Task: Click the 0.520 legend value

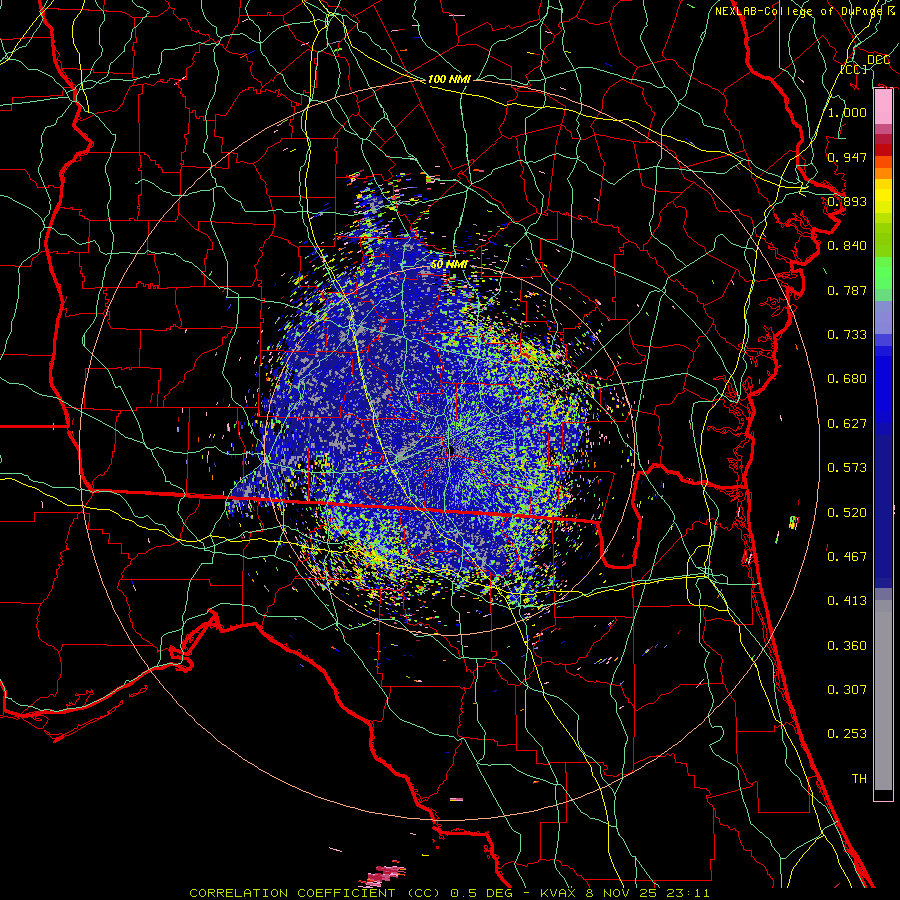Action: 847,513
